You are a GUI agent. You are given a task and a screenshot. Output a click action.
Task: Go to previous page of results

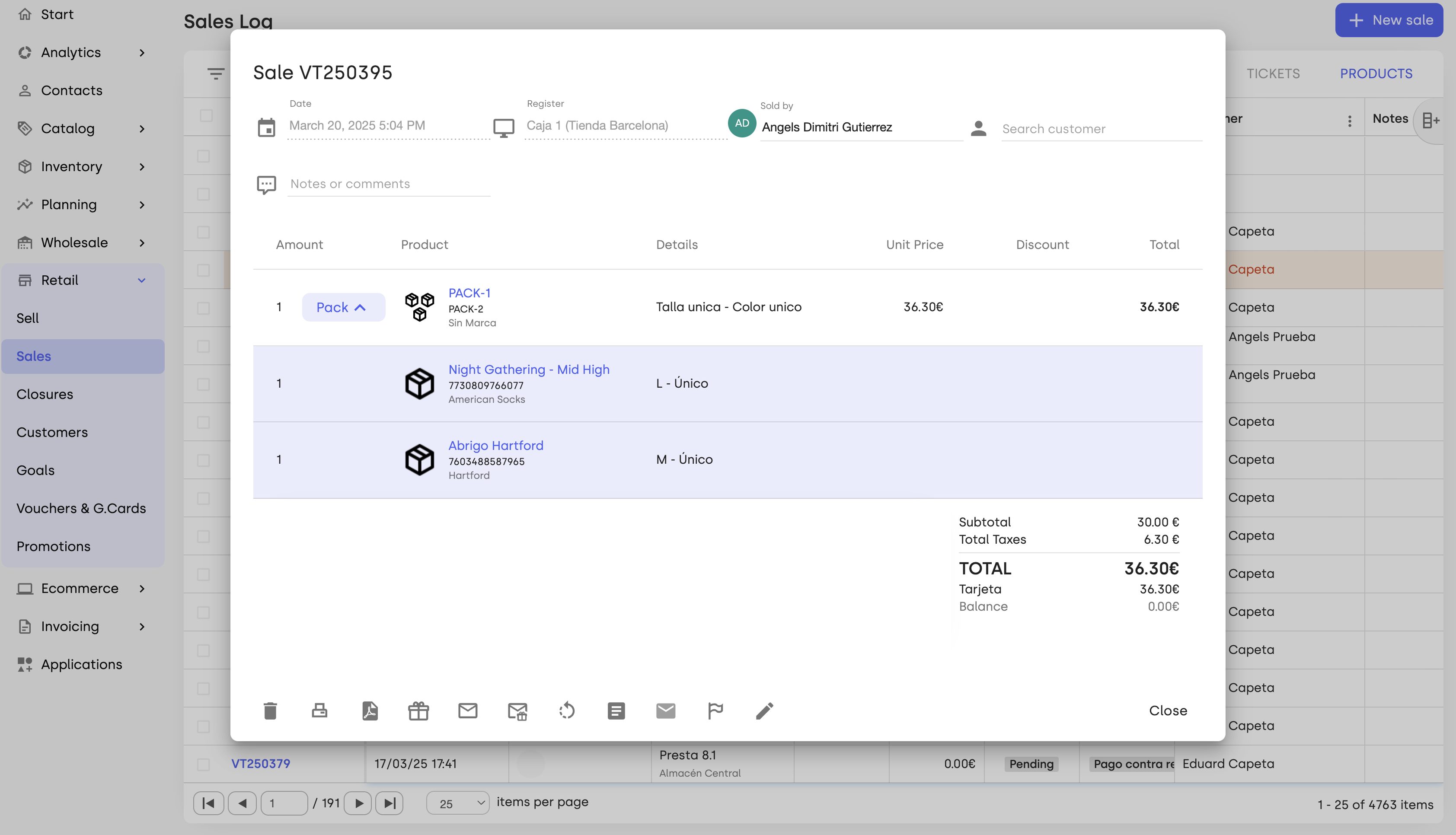(242, 803)
